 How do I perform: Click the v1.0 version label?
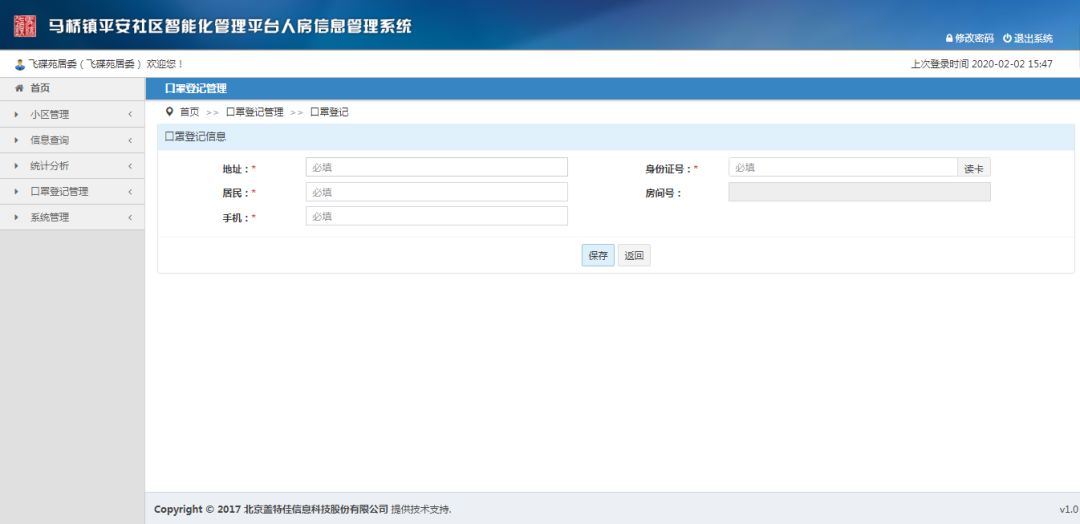click(1068, 510)
